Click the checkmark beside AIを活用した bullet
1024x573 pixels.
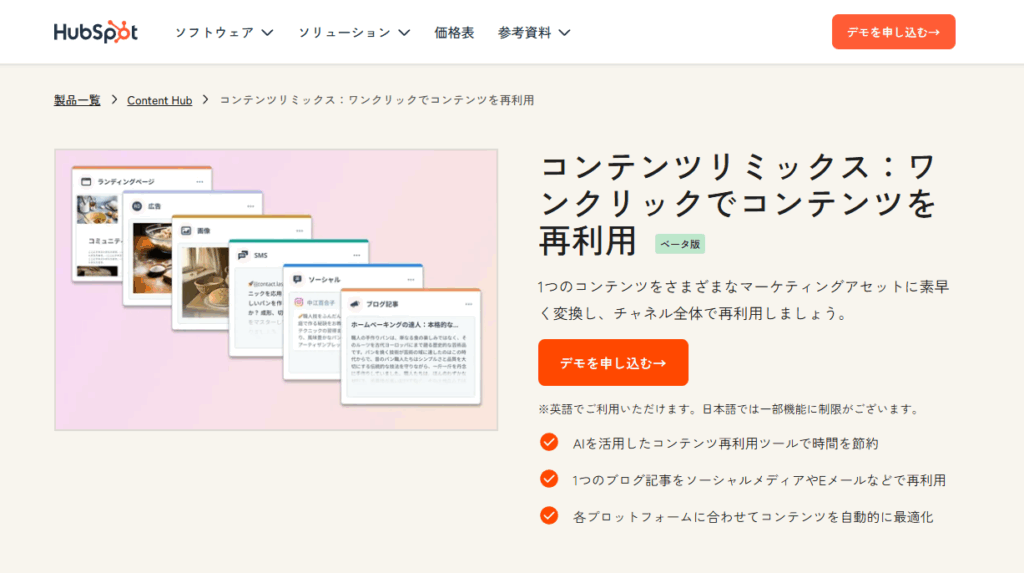549,442
